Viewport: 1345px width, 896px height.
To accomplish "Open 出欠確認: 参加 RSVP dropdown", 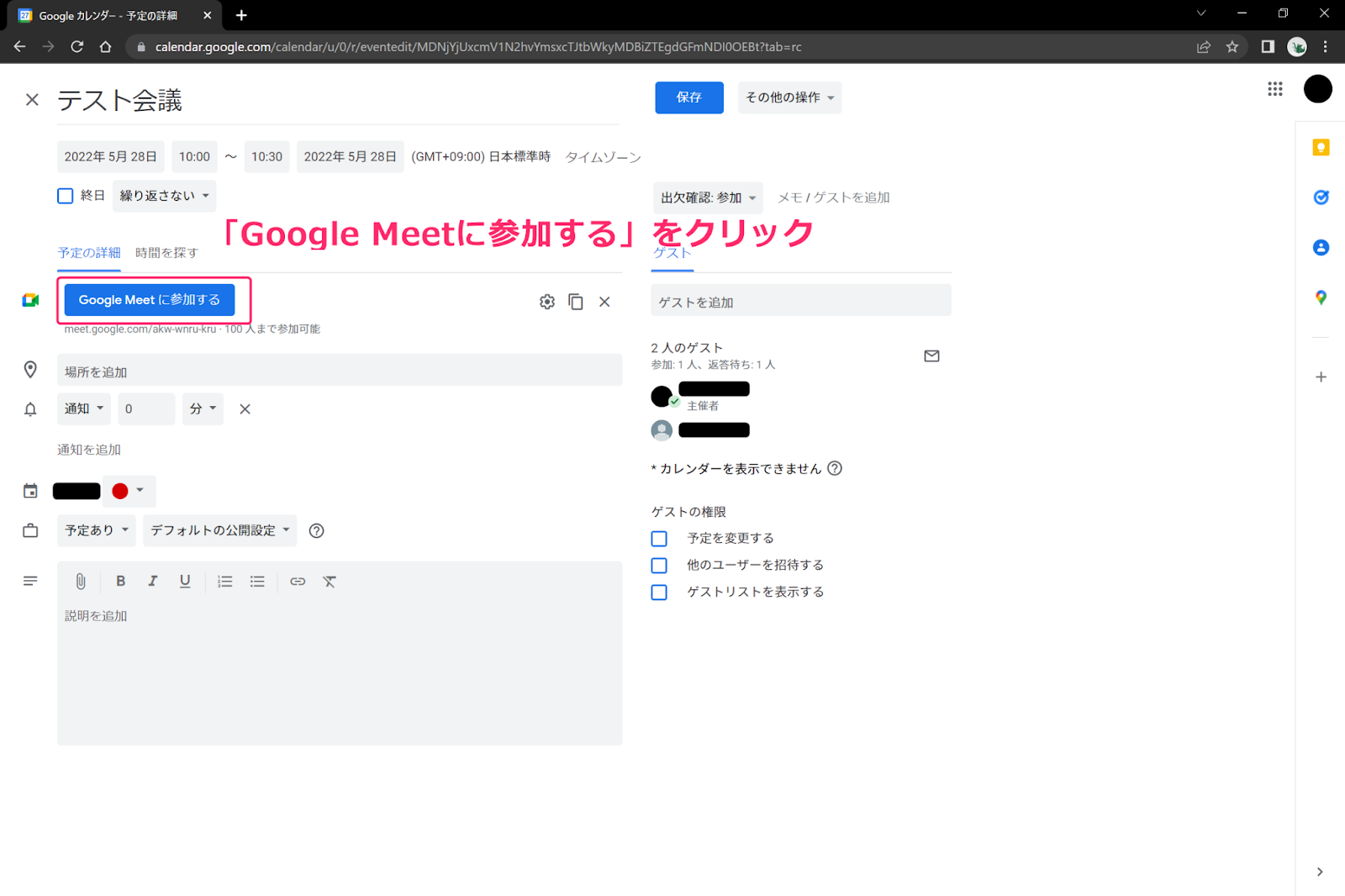I will (x=708, y=198).
